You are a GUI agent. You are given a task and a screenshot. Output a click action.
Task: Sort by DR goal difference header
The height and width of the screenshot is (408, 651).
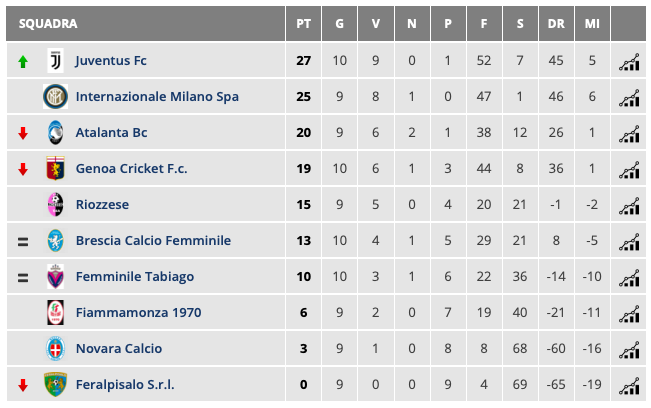click(x=556, y=23)
